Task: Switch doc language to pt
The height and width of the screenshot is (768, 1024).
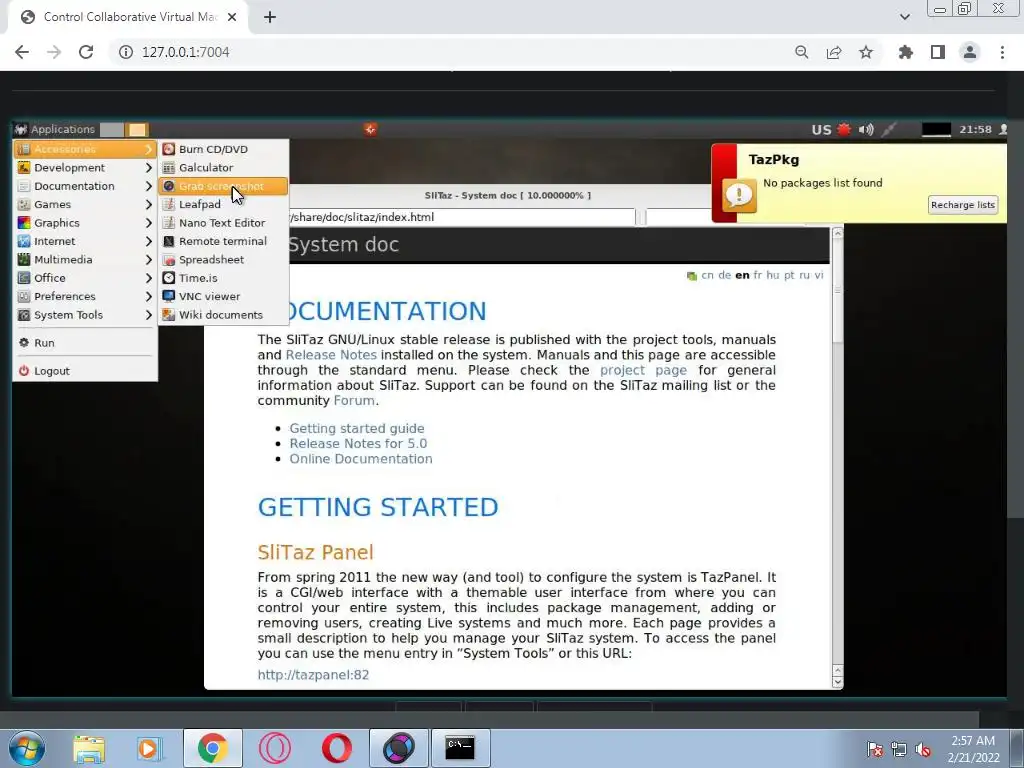Action: pos(789,276)
